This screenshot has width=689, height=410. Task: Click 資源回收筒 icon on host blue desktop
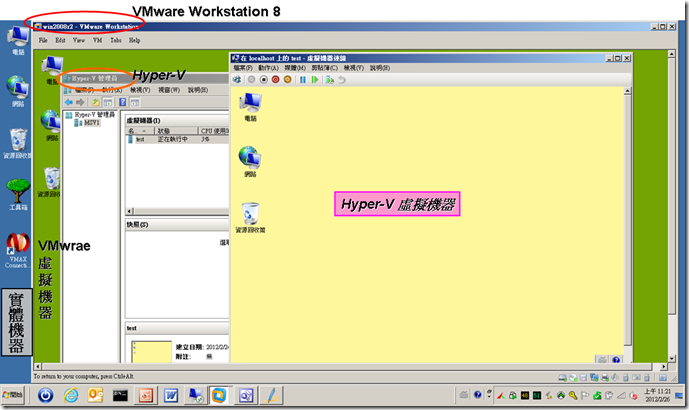tap(17, 144)
